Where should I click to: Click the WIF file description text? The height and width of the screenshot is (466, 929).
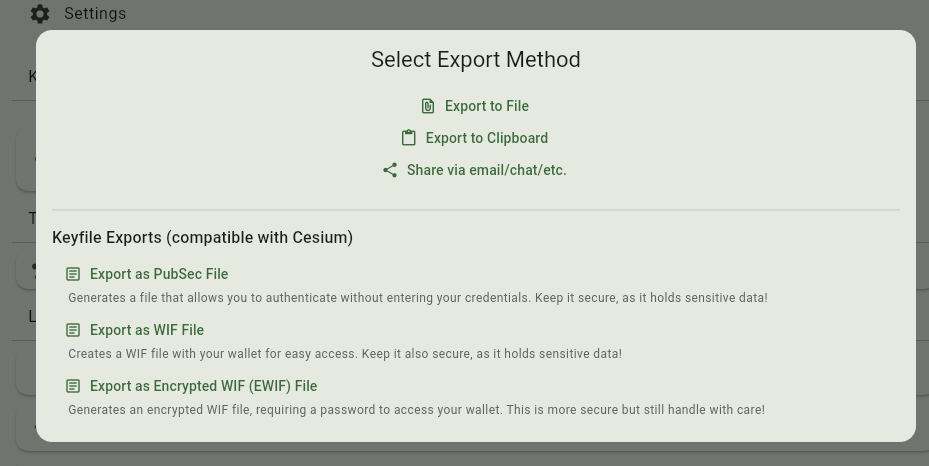coord(345,354)
